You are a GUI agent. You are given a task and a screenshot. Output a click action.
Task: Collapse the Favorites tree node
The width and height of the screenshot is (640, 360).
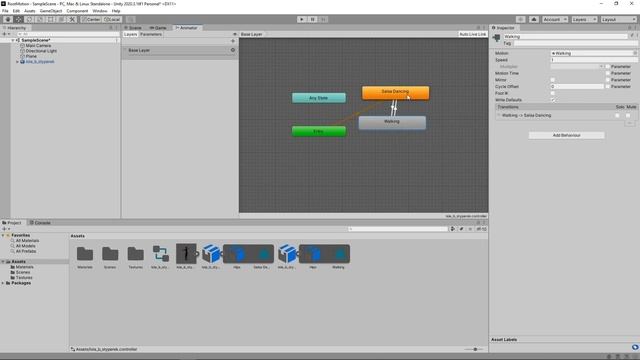click(x=3, y=236)
